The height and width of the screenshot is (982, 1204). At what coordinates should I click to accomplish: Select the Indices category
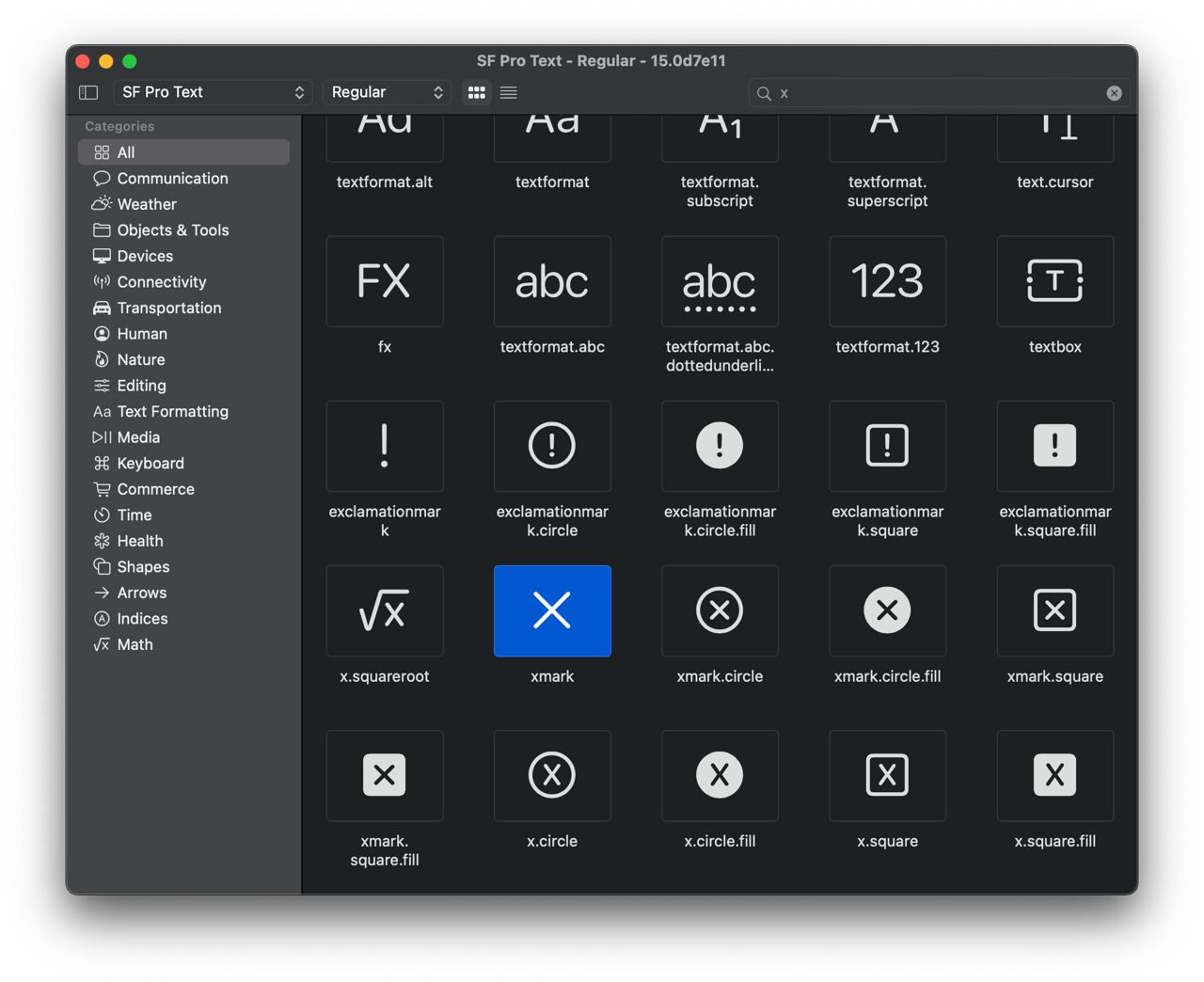pyautogui.click(x=183, y=619)
